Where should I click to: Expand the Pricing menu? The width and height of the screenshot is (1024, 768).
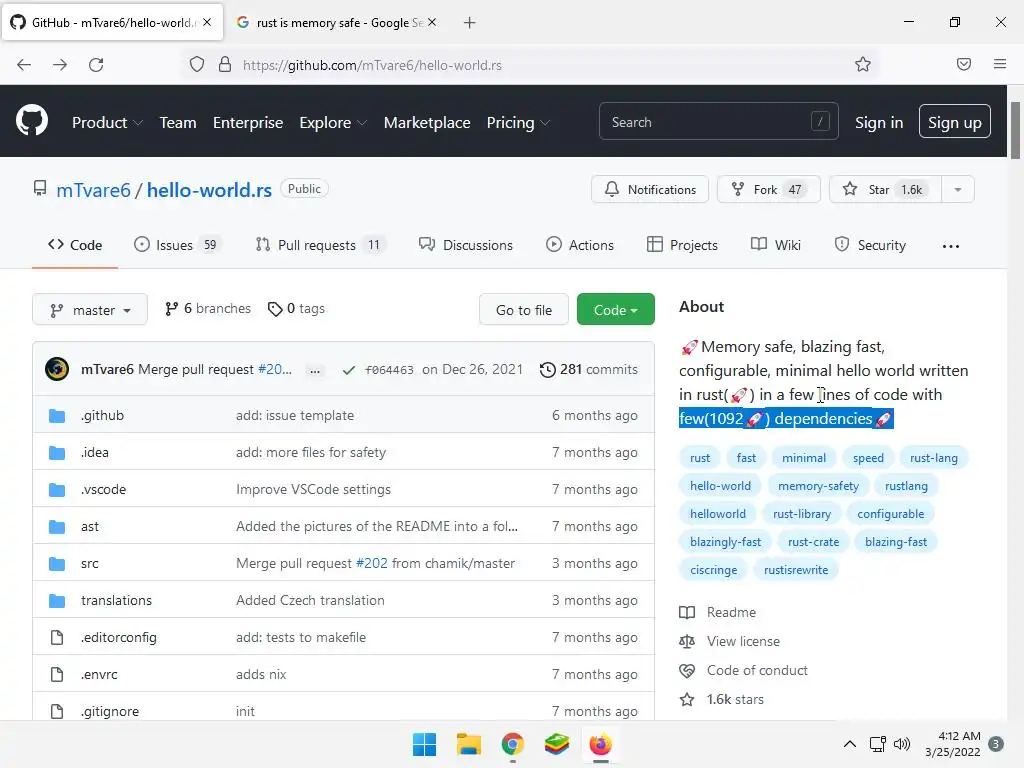coord(518,122)
